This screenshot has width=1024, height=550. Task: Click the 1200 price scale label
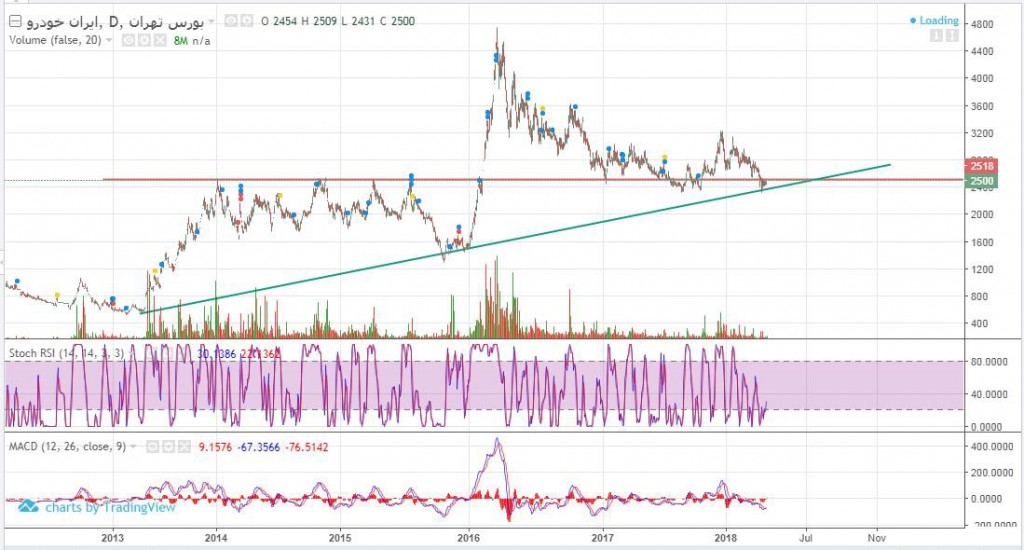tap(982, 269)
